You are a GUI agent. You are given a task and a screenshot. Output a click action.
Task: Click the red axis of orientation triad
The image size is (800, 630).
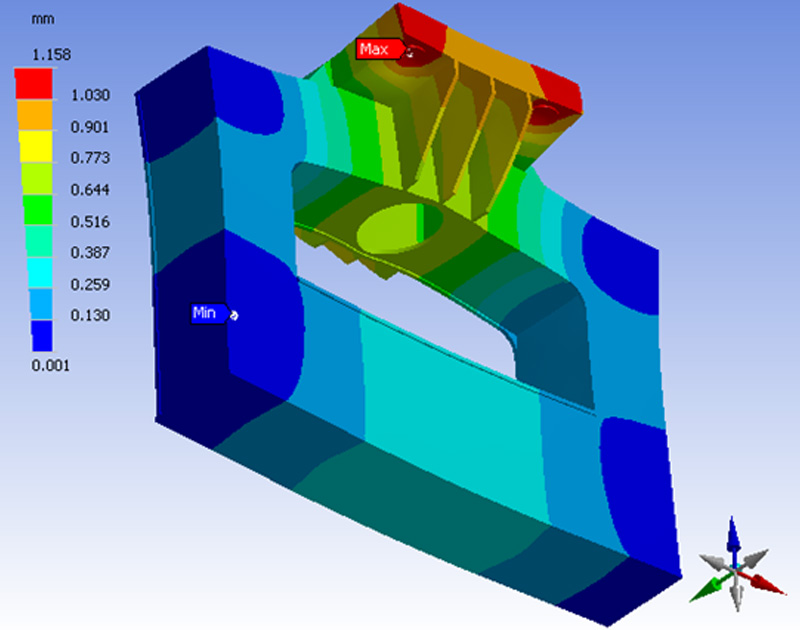[764, 584]
